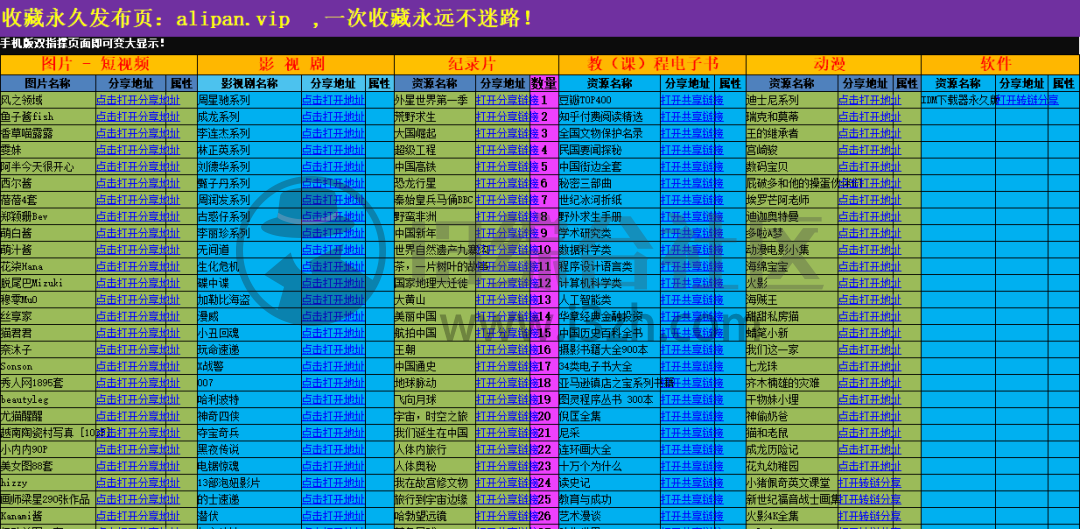
Task: Open the share link for 鱼子酱fish
Action: point(138,116)
